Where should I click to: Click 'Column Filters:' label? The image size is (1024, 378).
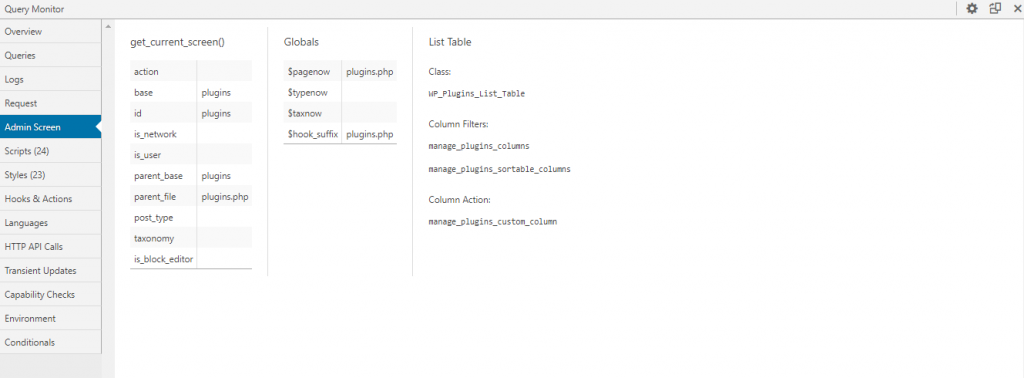(458, 123)
